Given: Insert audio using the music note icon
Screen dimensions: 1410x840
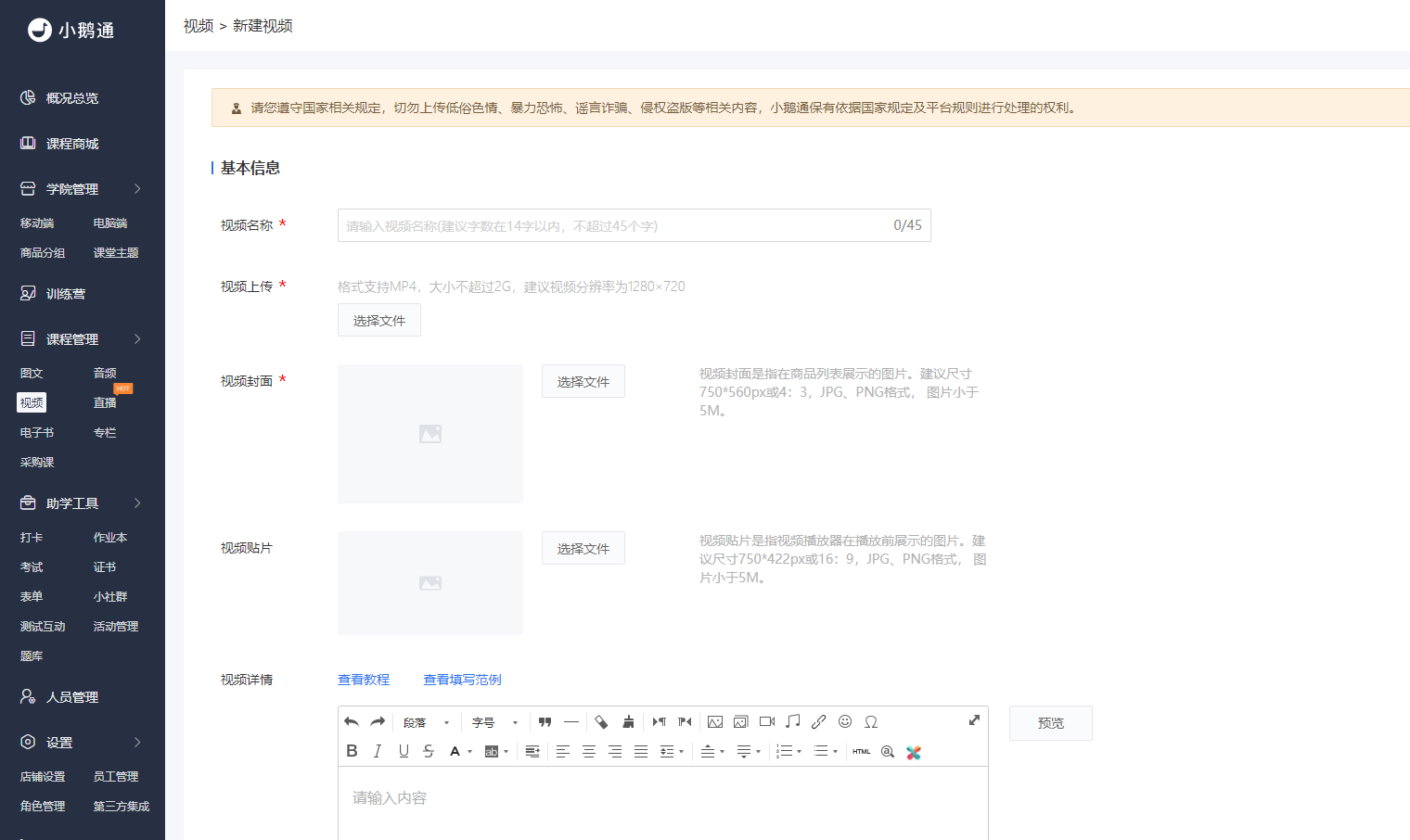Looking at the screenshot, I should coord(793,722).
